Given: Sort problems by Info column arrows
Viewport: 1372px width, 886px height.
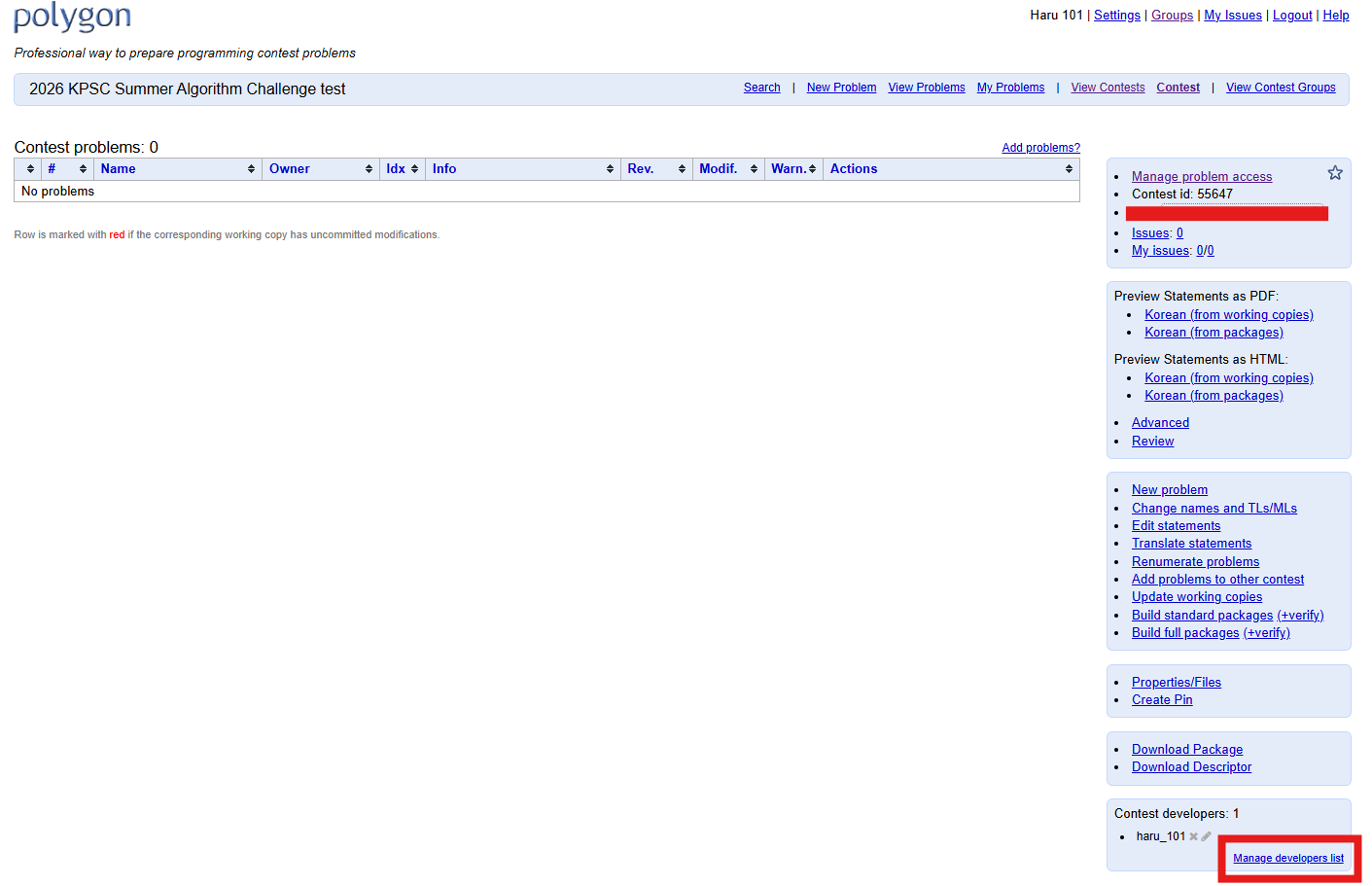Looking at the screenshot, I should pyautogui.click(x=610, y=169).
